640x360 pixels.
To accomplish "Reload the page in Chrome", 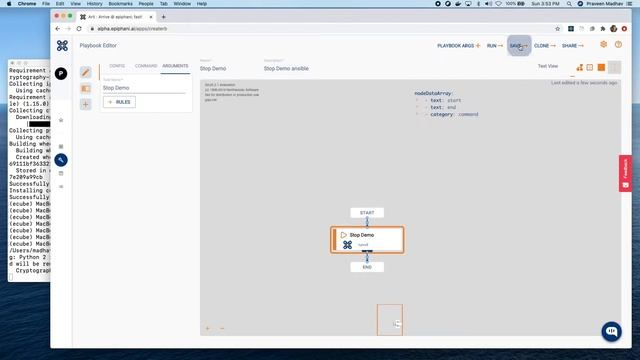I will click(x=79, y=29).
